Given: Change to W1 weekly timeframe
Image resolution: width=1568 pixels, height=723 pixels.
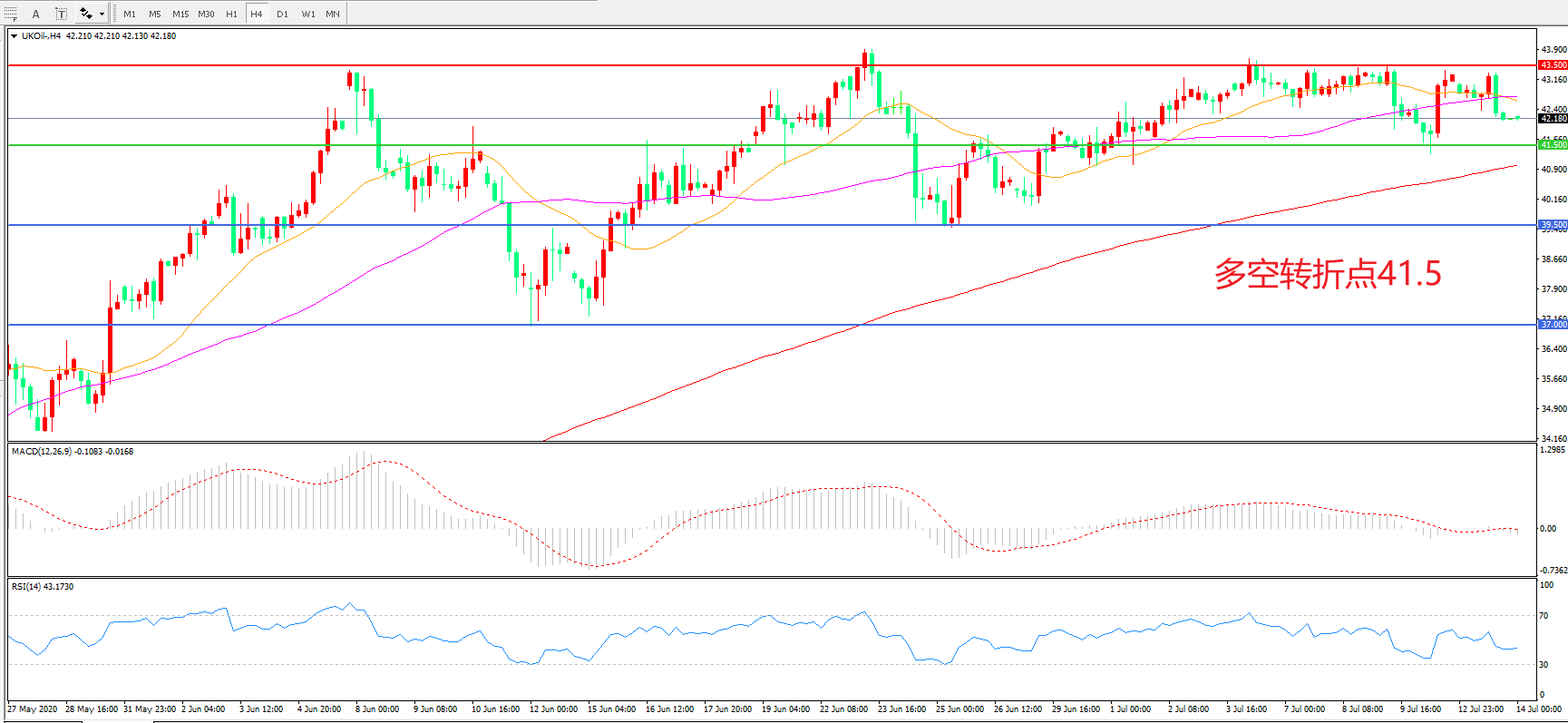Looking at the screenshot, I should 308,14.
